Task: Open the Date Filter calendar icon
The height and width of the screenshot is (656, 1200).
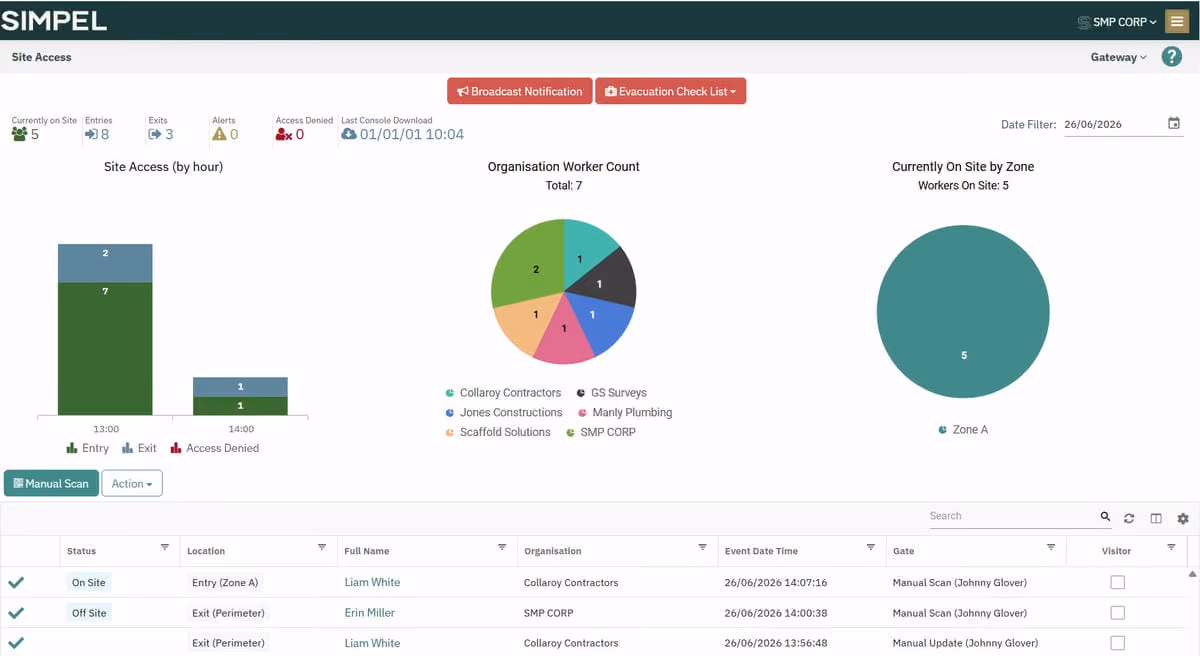Action: click(1174, 124)
